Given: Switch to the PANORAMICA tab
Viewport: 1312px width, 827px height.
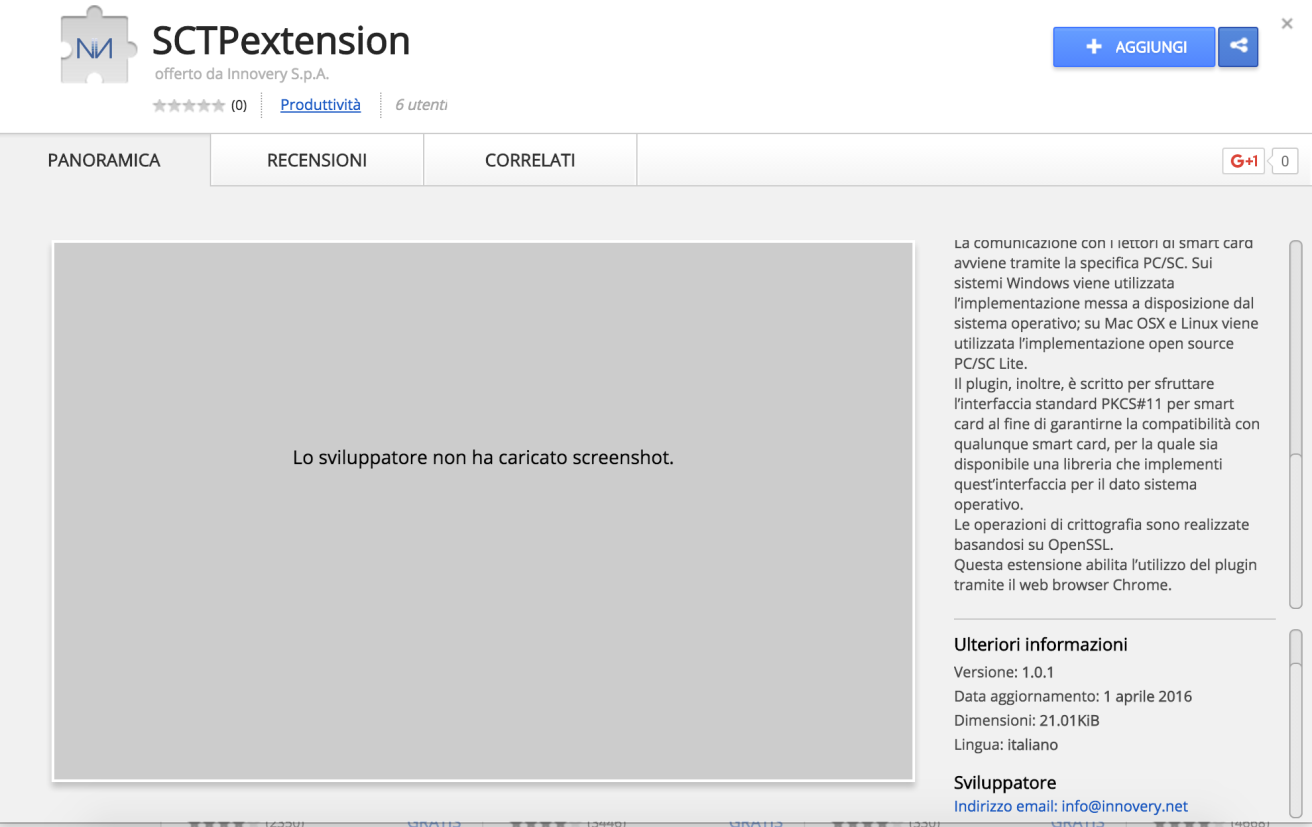Looking at the screenshot, I should point(104,160).
